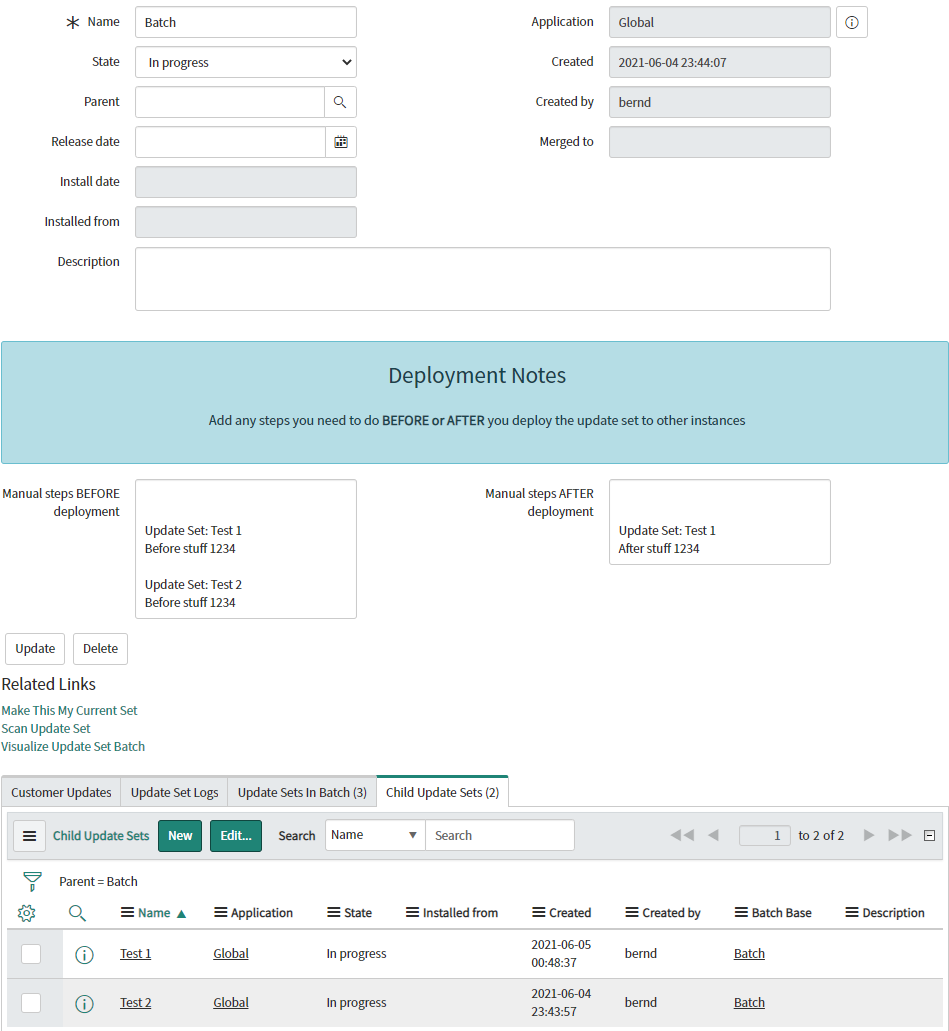The height and width of the screenshot is (1031, 949).
Task: Select the Child Update Sets (2) tab
Action: coord(443,792)
